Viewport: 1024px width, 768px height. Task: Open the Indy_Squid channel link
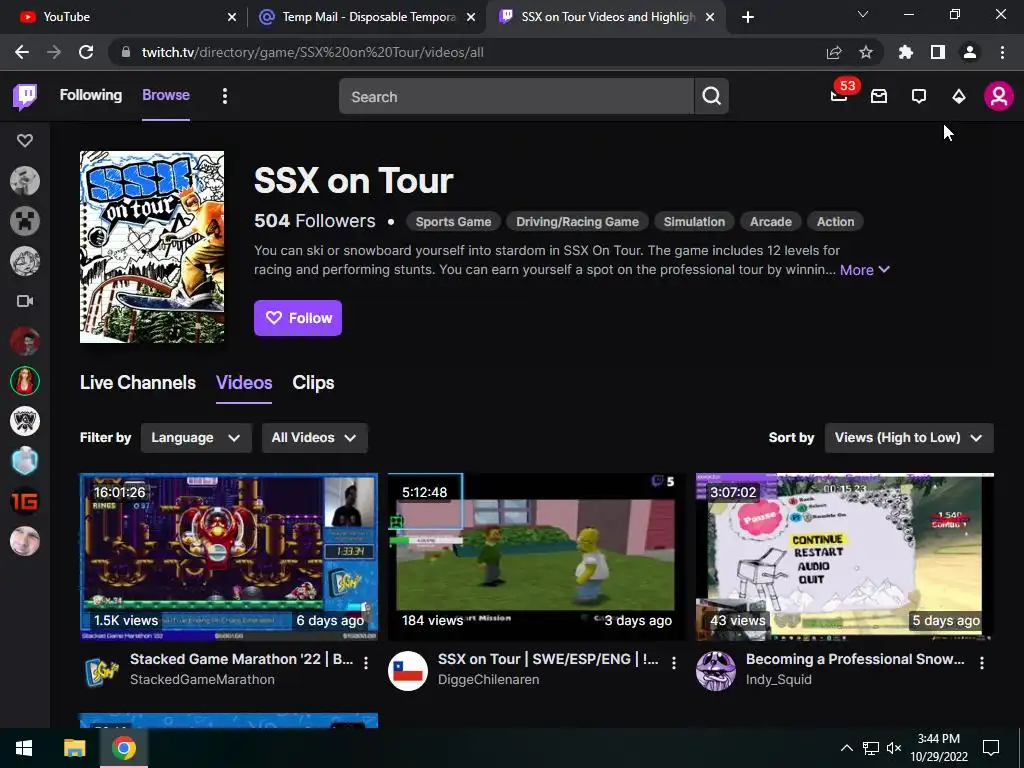(x=778, y=679)
